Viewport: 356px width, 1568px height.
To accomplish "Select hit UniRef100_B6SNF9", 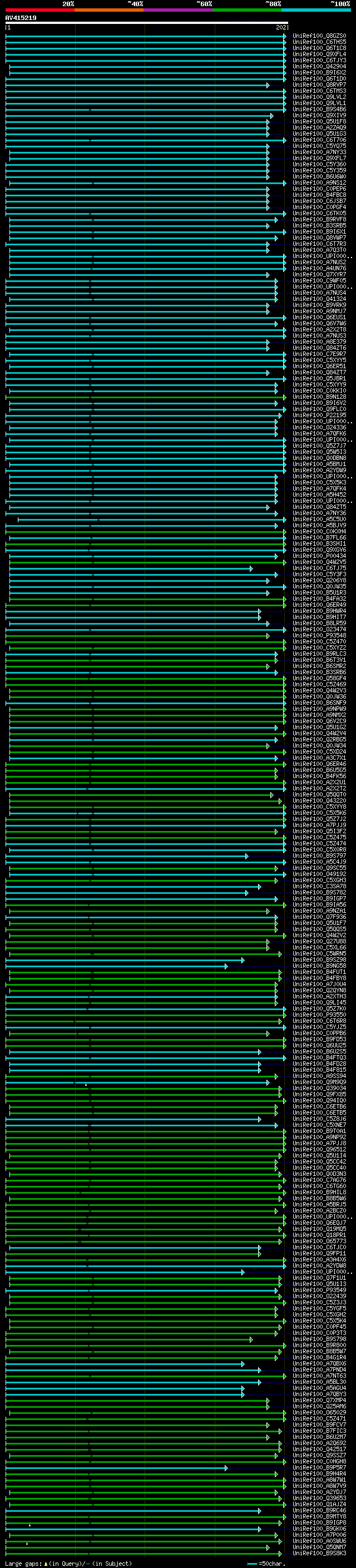I will click(319, 703).
